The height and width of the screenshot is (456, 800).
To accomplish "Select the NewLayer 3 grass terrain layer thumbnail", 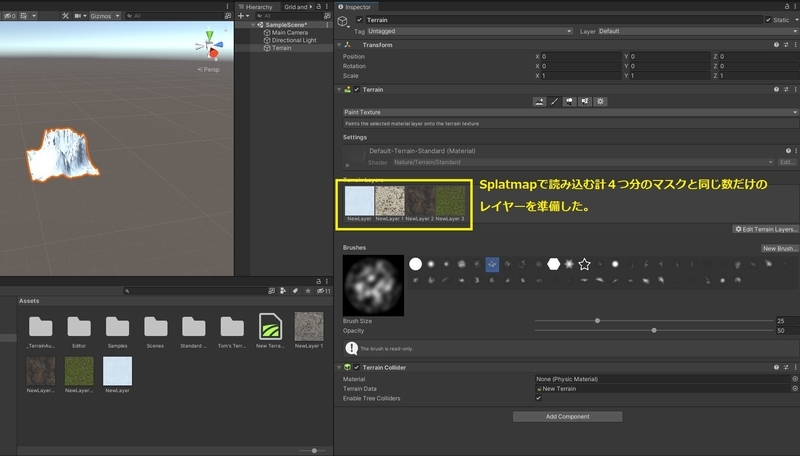I will (450, 203).
